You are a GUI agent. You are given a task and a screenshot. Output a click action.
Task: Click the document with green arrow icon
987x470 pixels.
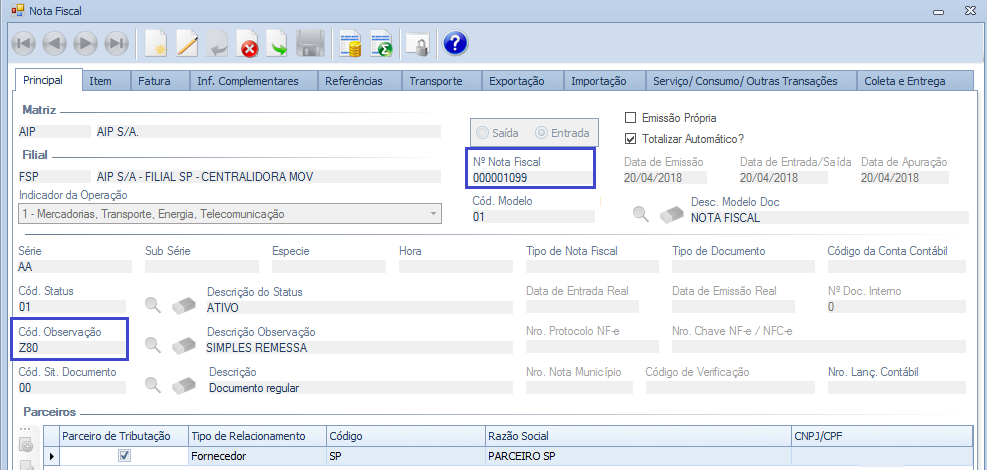pos(278,44)
